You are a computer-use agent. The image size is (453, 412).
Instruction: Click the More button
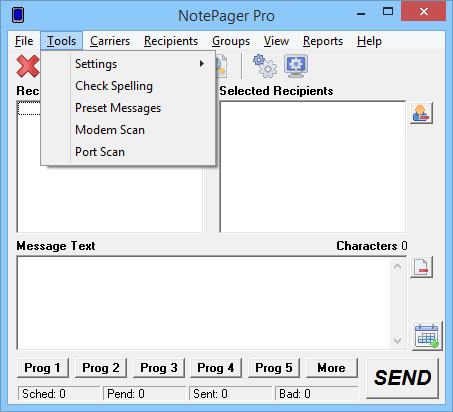coord(332,368)
